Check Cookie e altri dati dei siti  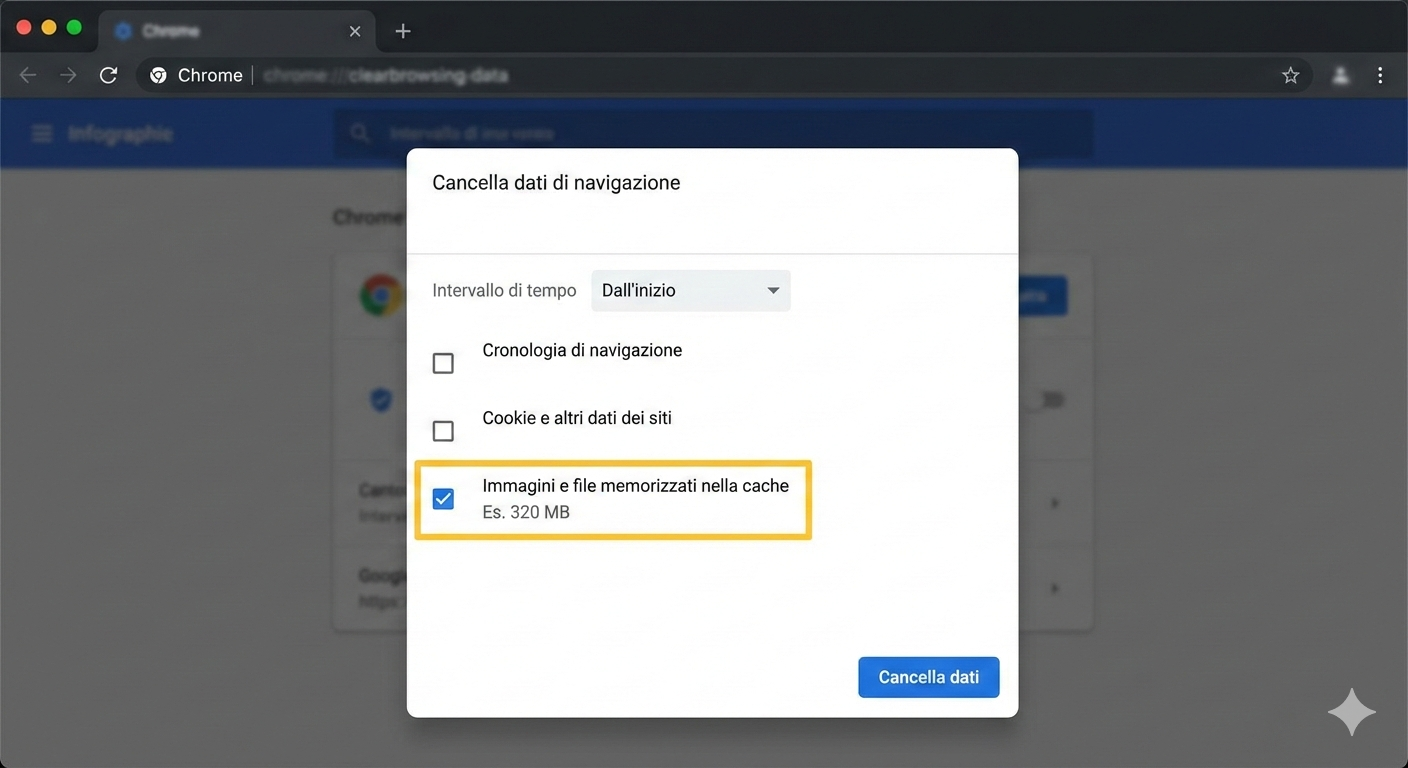[443, 431]
